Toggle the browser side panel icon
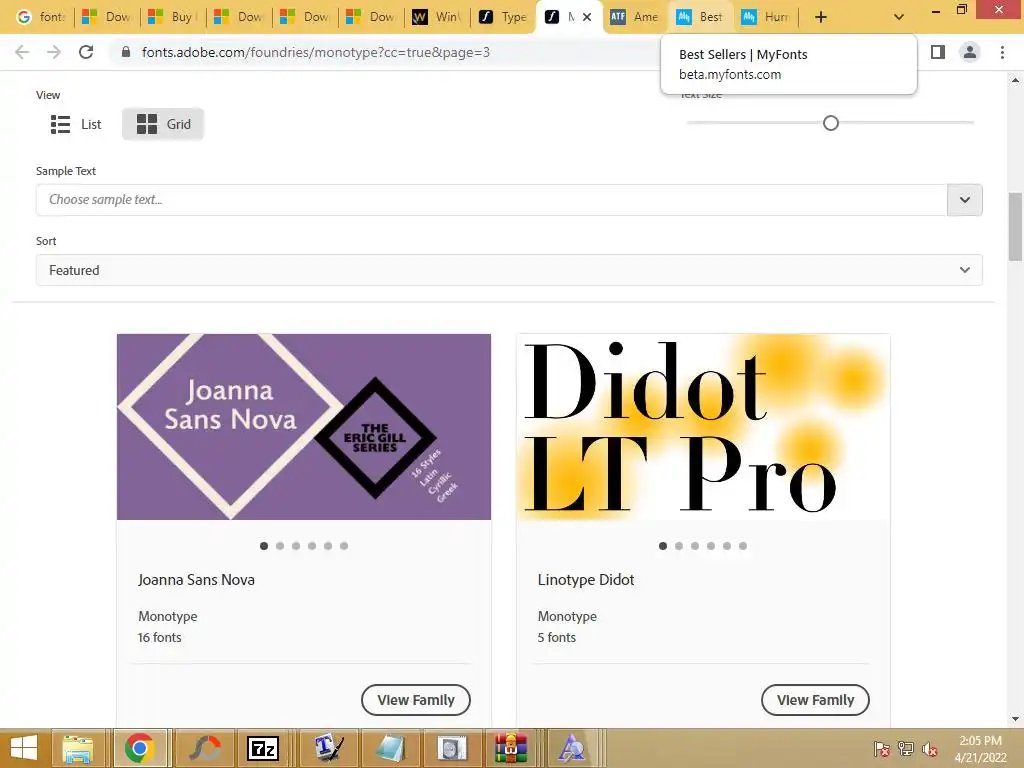1024x768 pixels. tap(938, 52)
